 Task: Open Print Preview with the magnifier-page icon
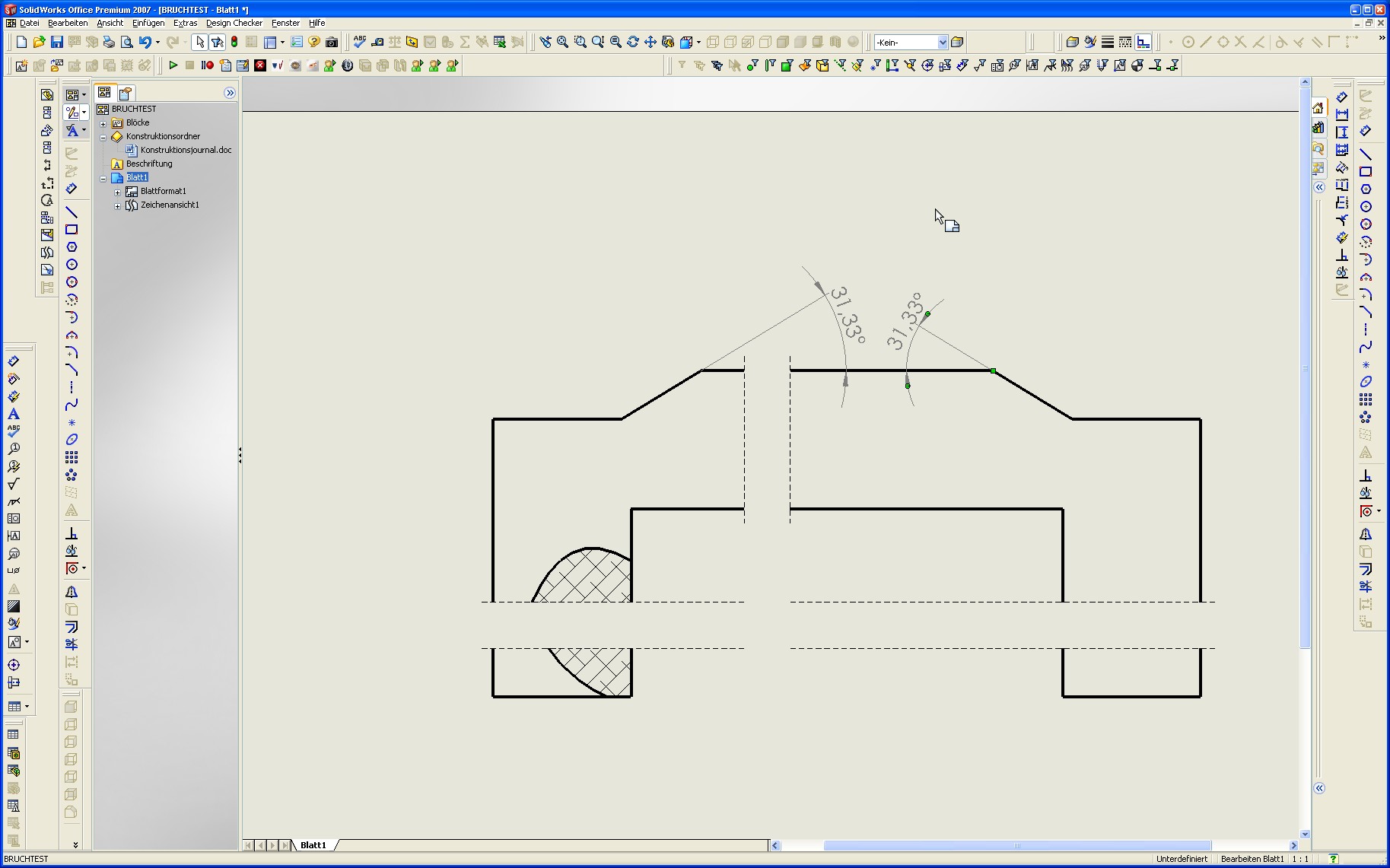[126, 42]
